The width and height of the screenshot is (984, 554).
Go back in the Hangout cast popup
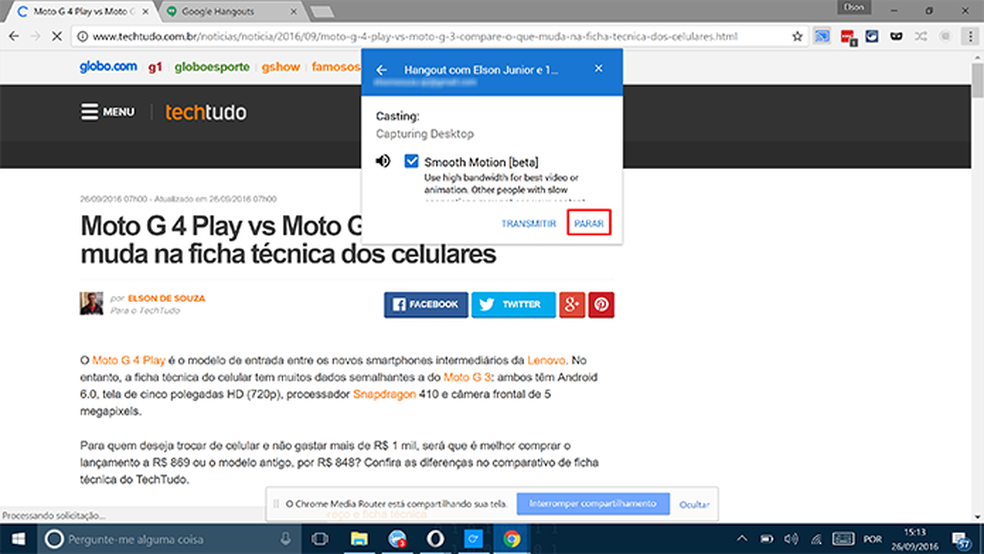(382, 70)
